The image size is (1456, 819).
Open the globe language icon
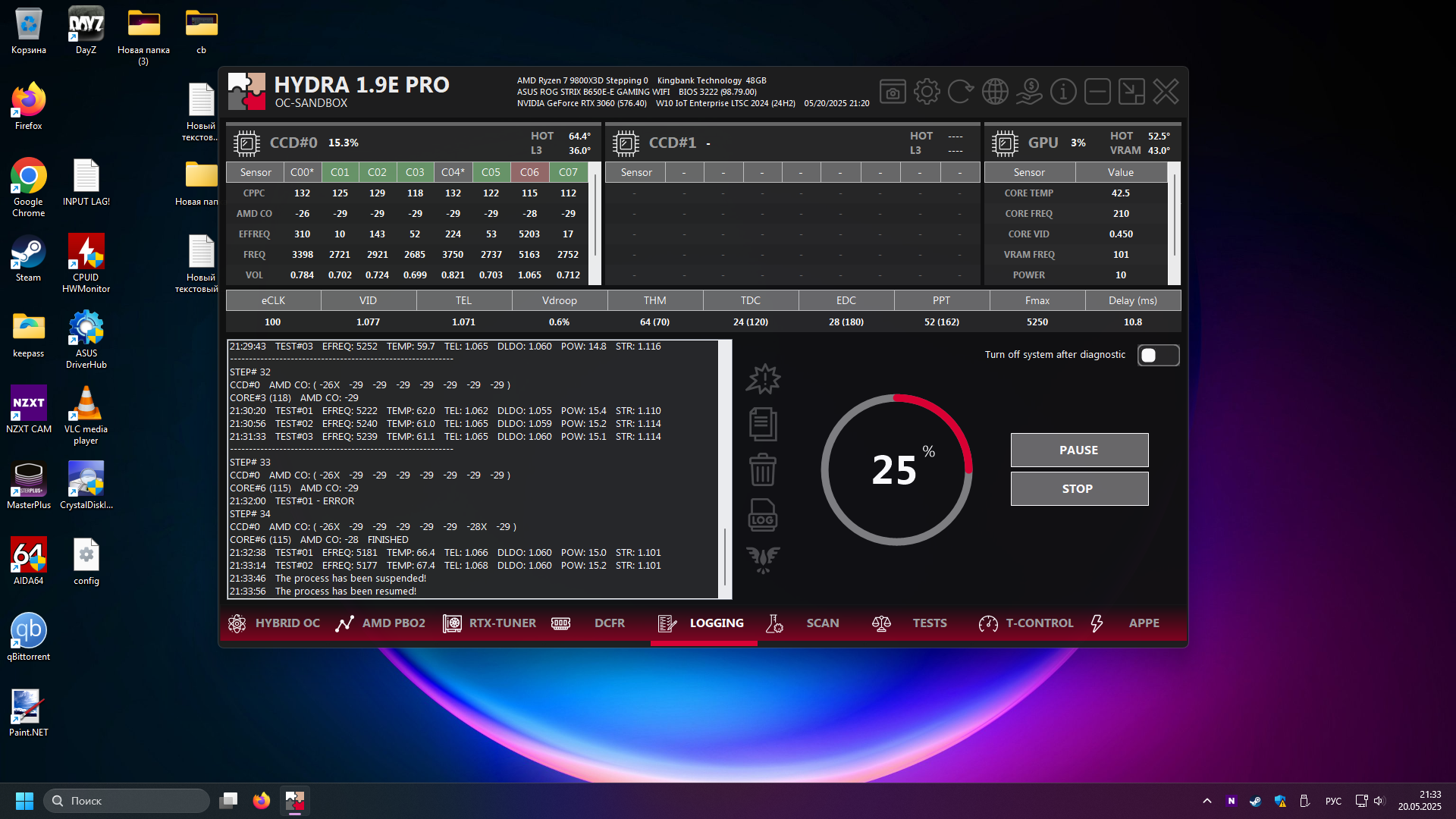995,92
